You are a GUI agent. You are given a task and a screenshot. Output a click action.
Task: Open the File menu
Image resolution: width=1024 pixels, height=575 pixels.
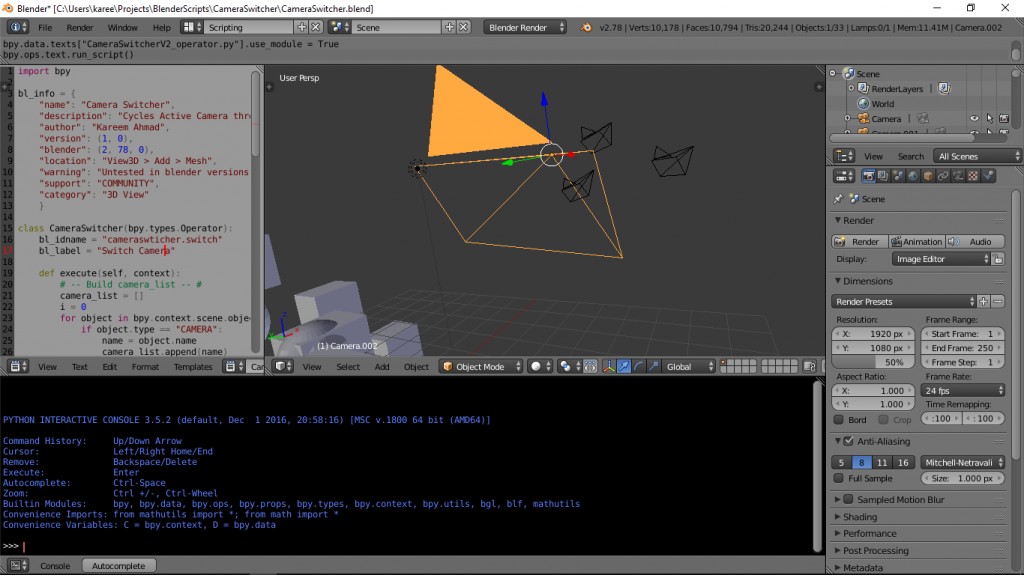[x=45, y=27]
